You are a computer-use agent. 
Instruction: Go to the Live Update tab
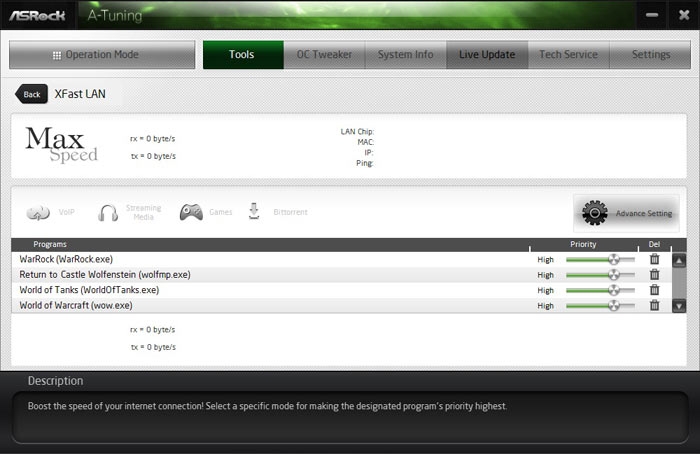(x=487, y=54)
